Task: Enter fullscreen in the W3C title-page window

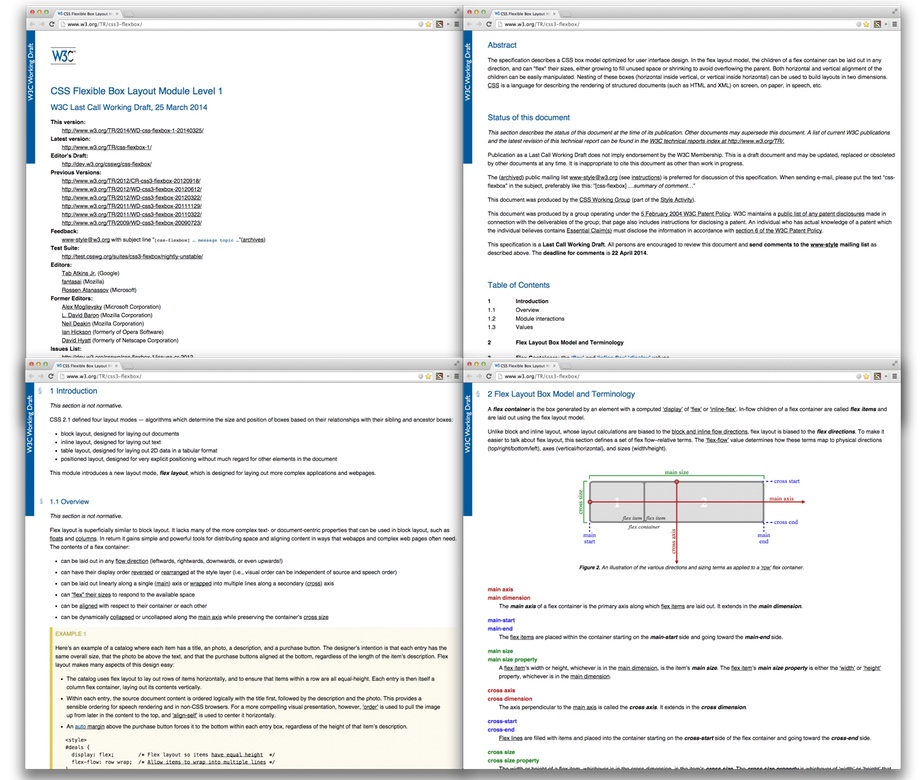Action: pos(457,12)
